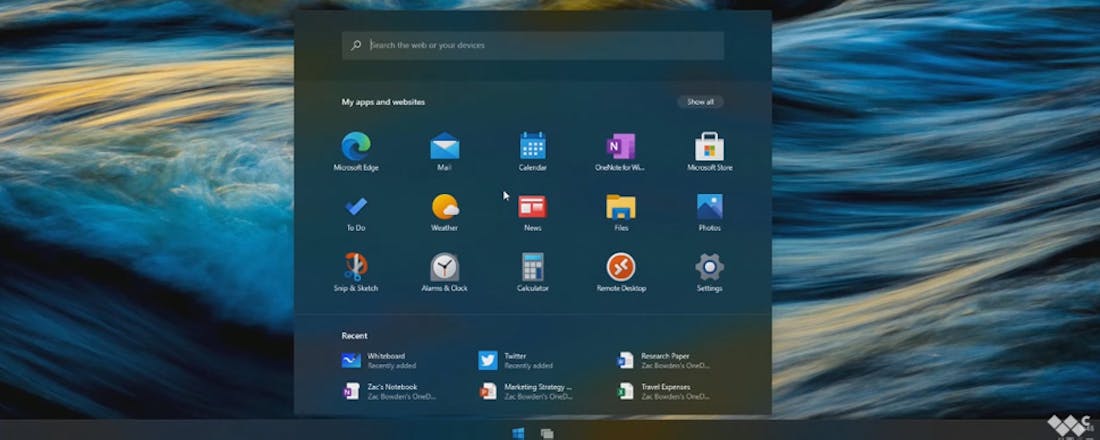Open the Settings app
This screenshot has width=1100, height=440.
(x=709, y=272)
